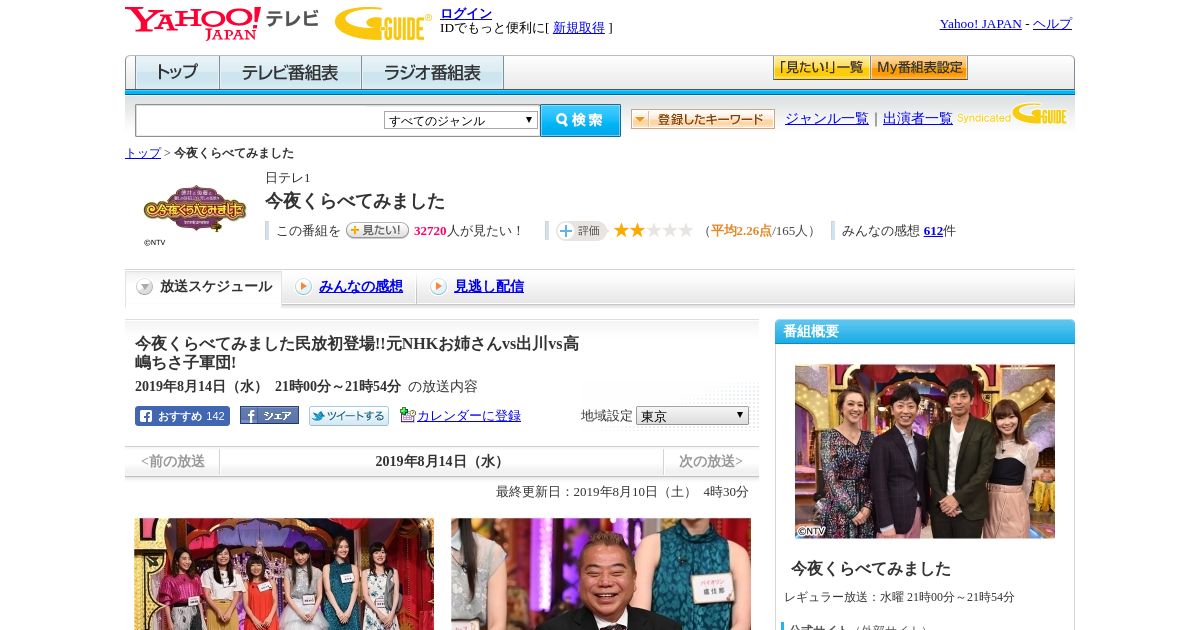The width and height of the screenshot is (1200, 630).
Task: Open the 新規取得 registration link
Action: [579, 28]
